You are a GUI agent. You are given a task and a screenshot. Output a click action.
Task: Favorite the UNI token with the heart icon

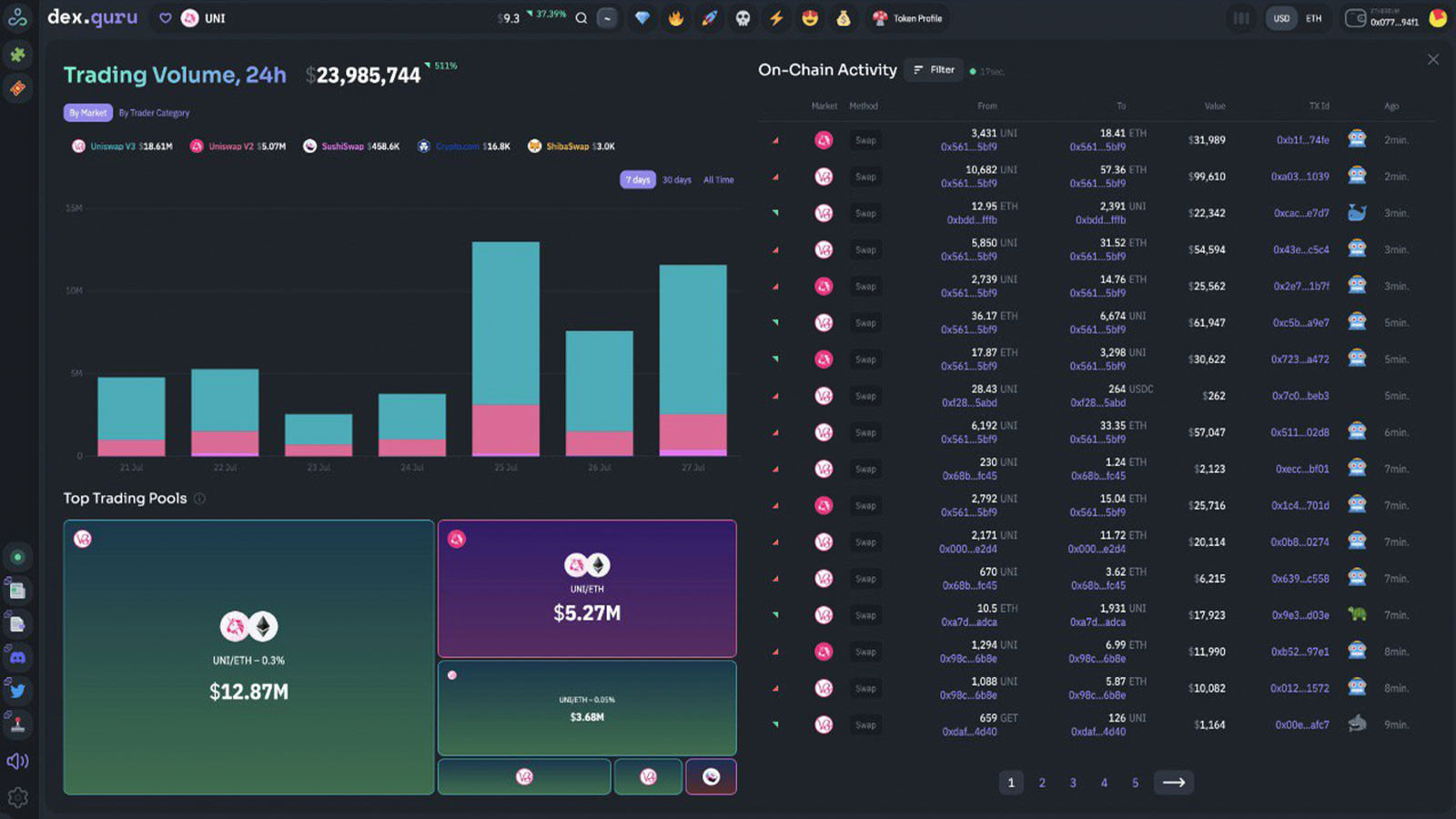click(165, 18)
